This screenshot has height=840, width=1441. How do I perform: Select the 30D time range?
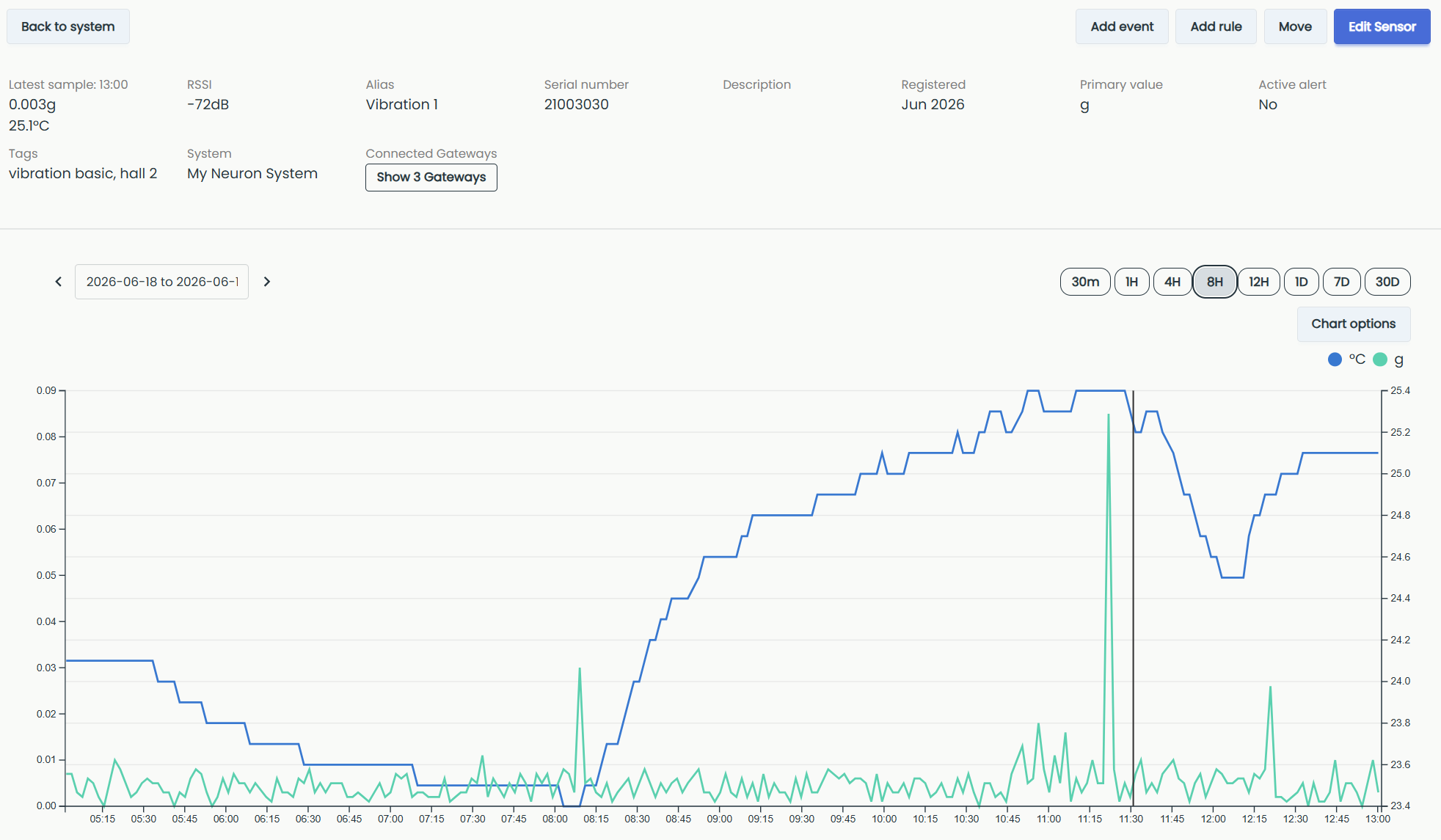click(1387, 282)
